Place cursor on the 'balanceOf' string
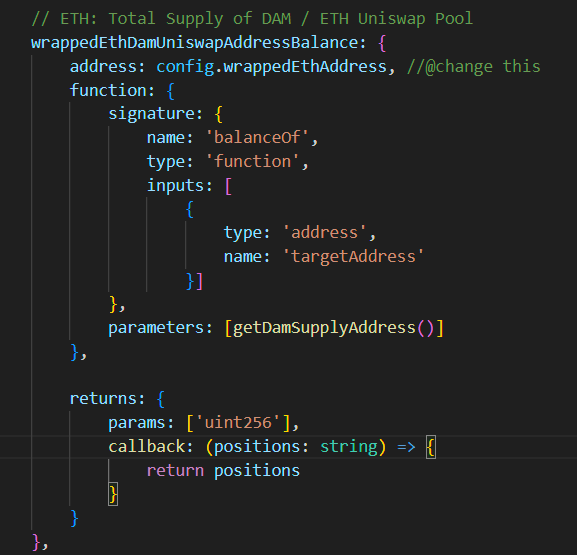Screen dimensions: 577x555 pos(257,138)
